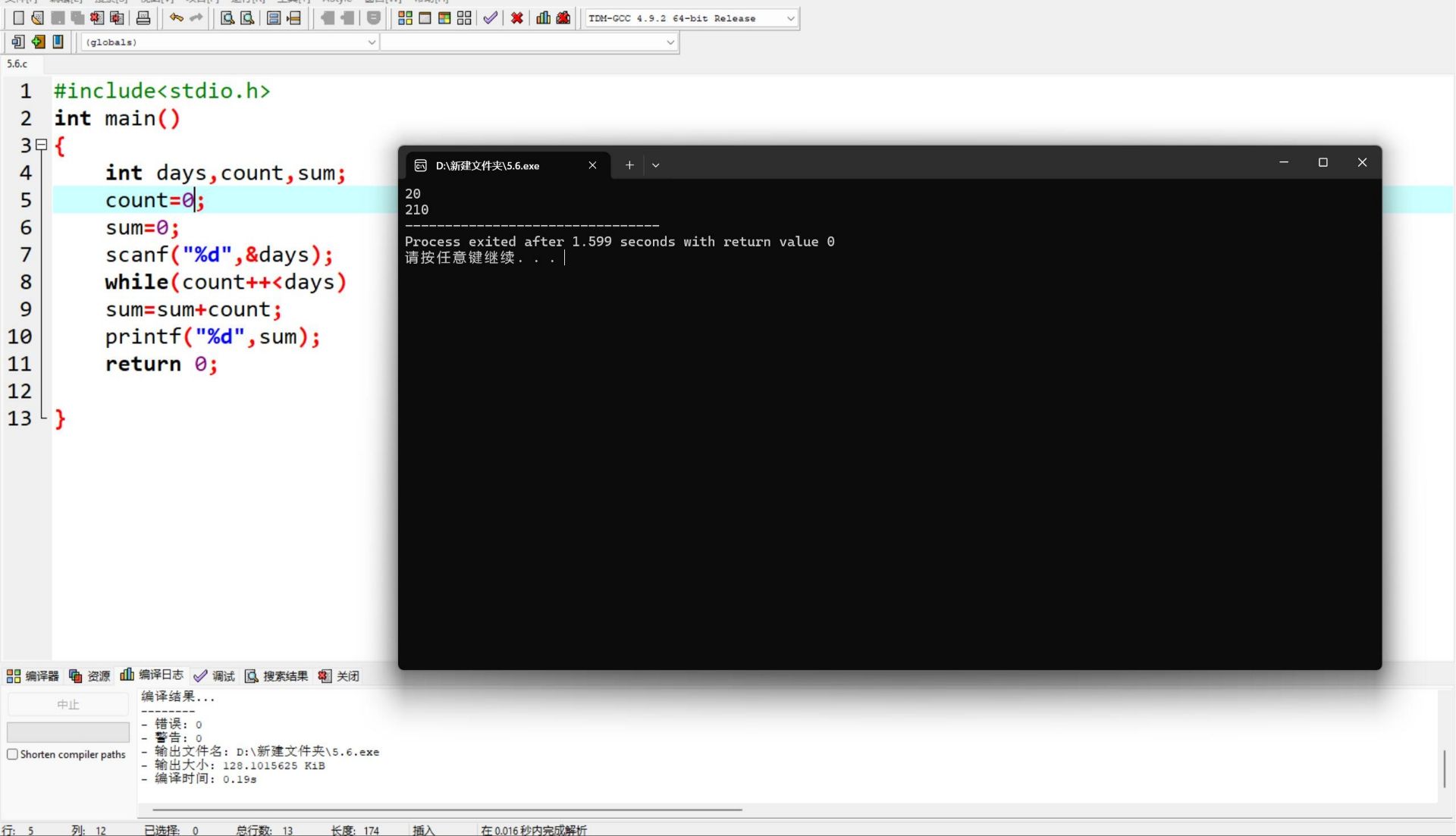Open the TDM-GCC compiler selector
The image size is (1456, 836).
(689, 18)
